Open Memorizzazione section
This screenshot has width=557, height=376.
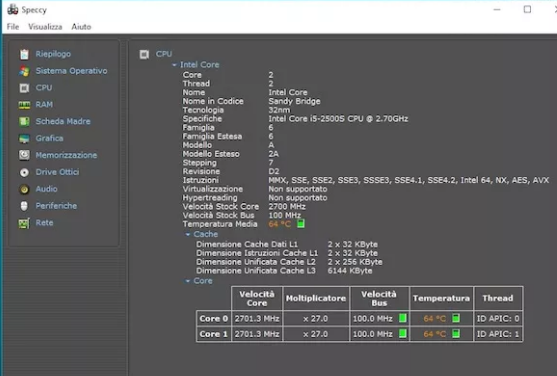point(66,155)
